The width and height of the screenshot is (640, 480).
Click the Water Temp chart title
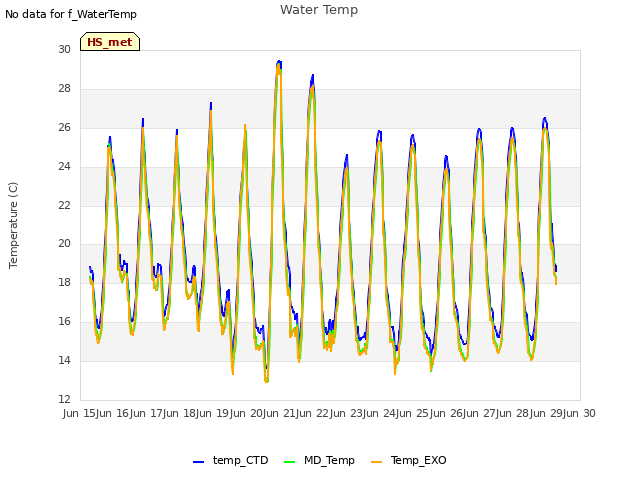(319, 9)
